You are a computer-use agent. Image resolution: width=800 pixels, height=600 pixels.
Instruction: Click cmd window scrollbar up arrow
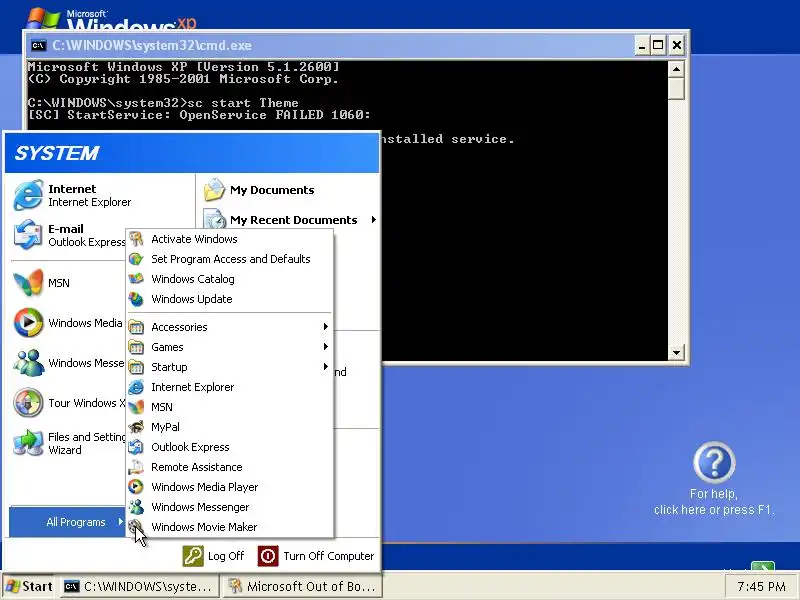676,69
